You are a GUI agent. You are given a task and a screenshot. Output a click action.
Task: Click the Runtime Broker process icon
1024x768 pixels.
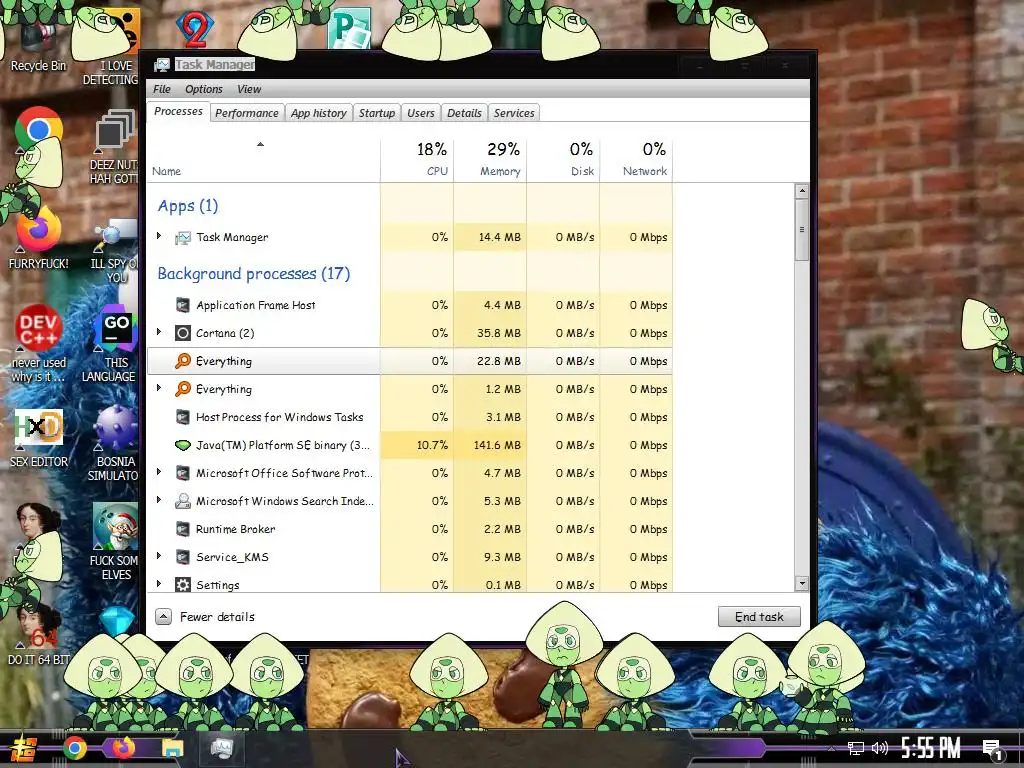183,530
